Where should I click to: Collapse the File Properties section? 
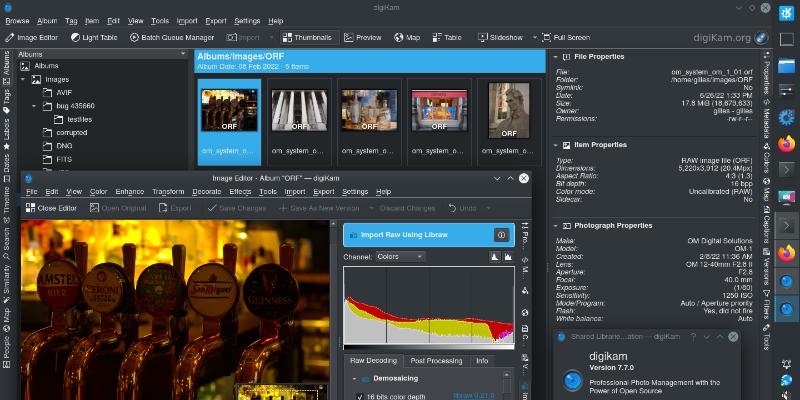(556, 57)
